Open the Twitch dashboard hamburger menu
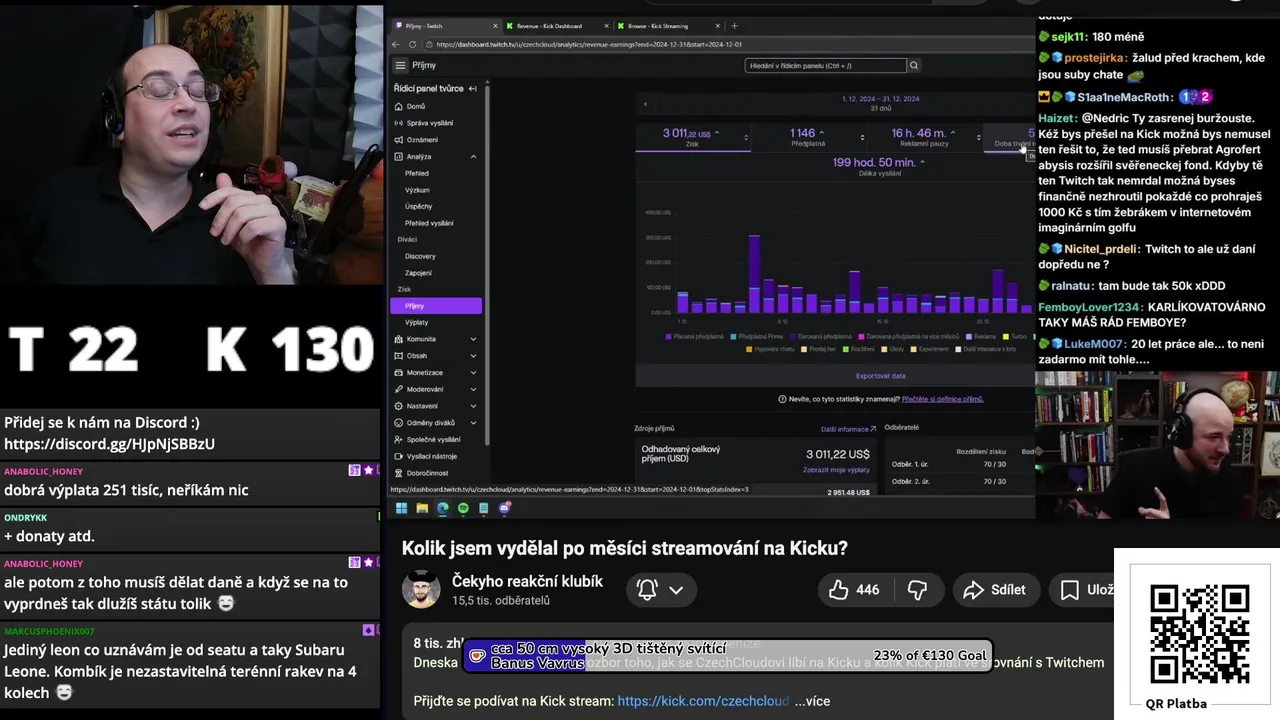1280x720 pixels. (400, 65)
